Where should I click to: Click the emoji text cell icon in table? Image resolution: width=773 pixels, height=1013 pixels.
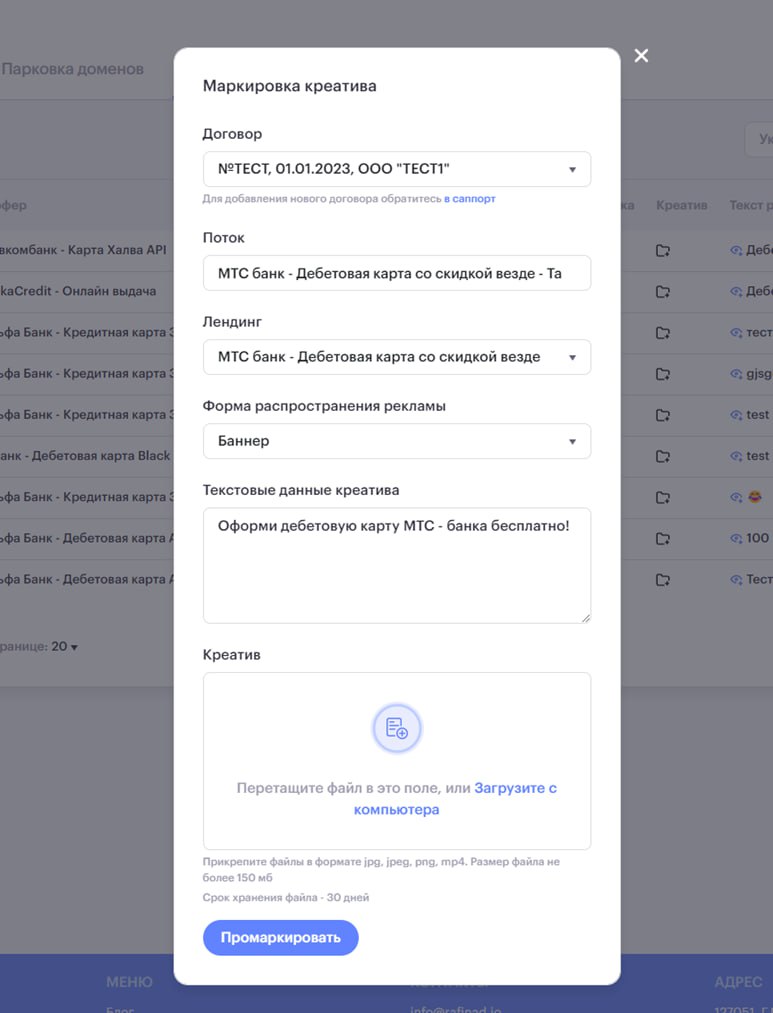736,497
